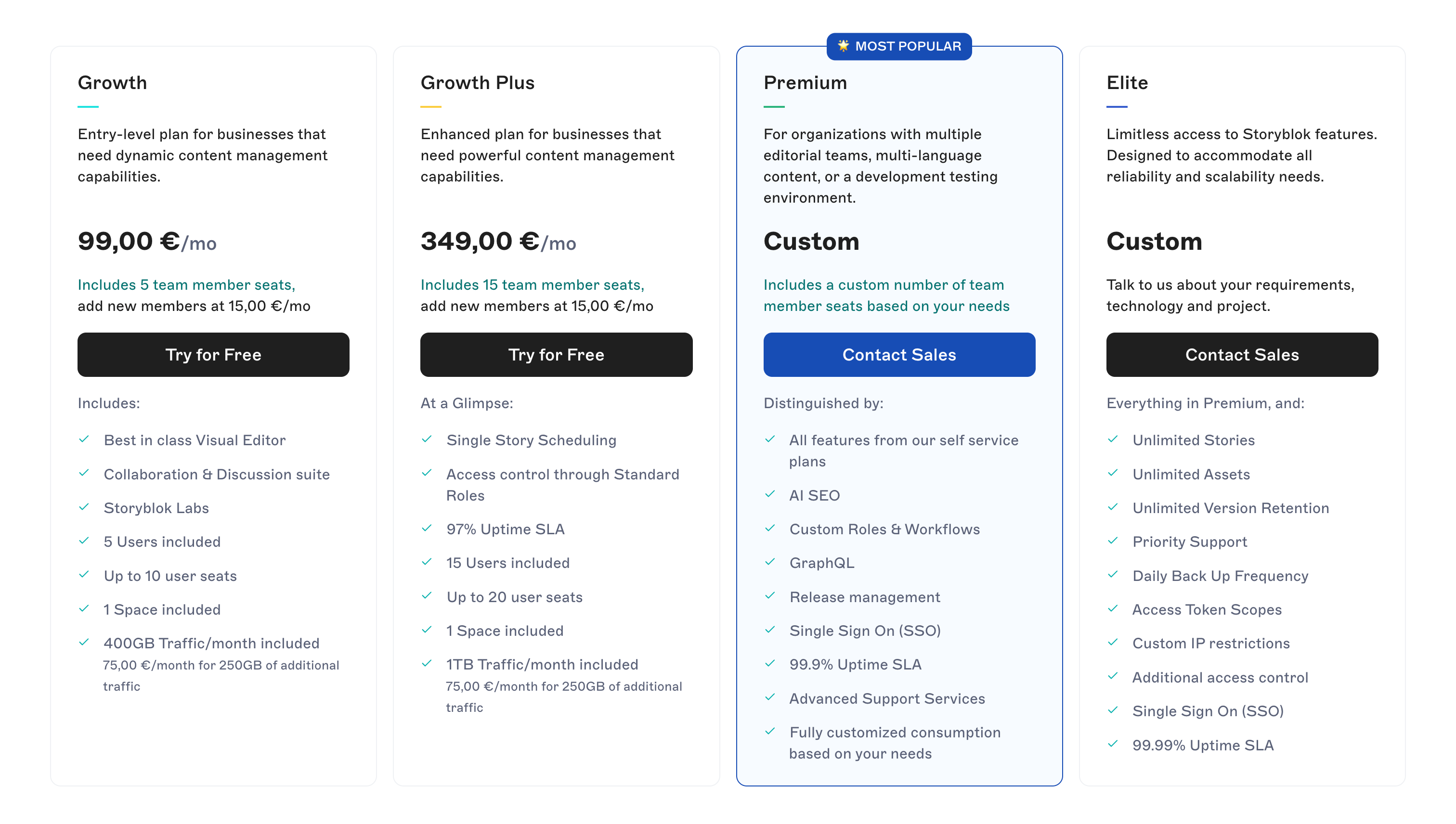Click Contact Sales button for Elite plan
Image resolution: width=1456 pixels, height=824 pixels.
point(1242,355)
